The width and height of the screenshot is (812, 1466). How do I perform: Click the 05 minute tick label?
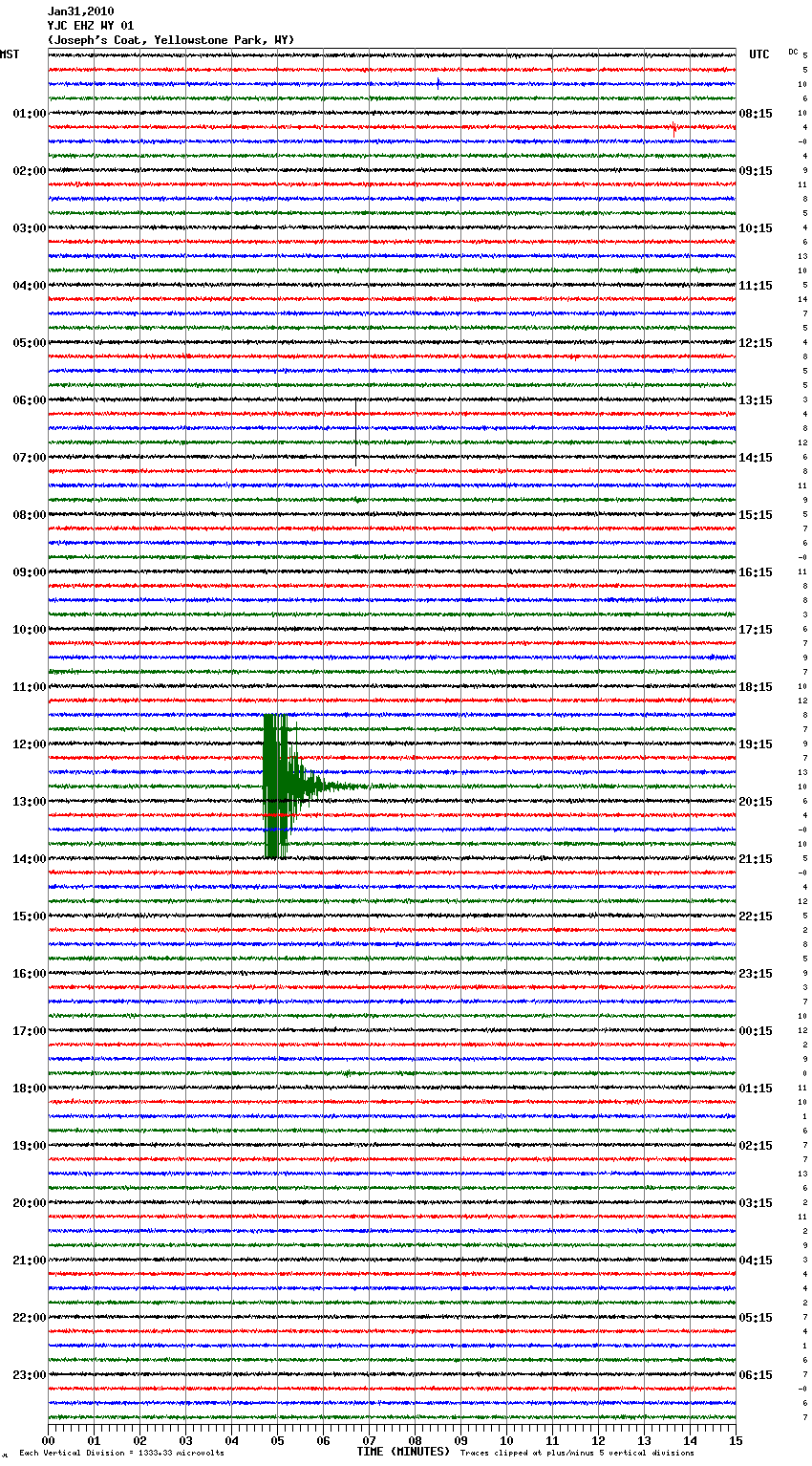click(277, 1440)
